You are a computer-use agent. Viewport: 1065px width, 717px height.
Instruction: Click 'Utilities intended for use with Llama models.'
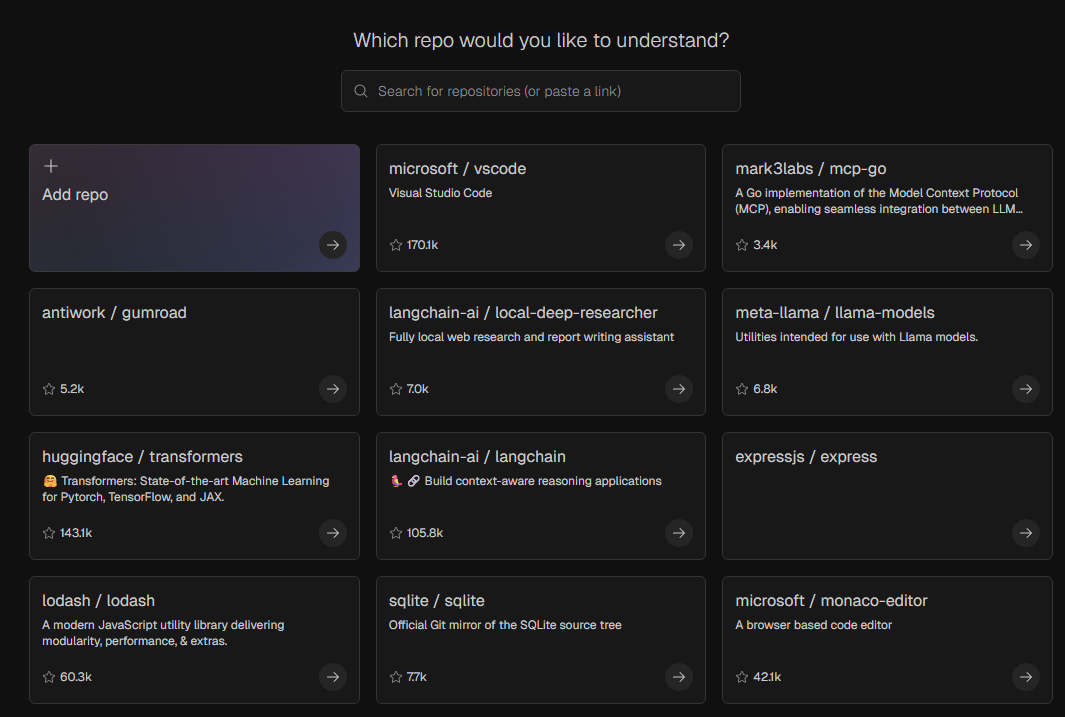tap(856, 337)
